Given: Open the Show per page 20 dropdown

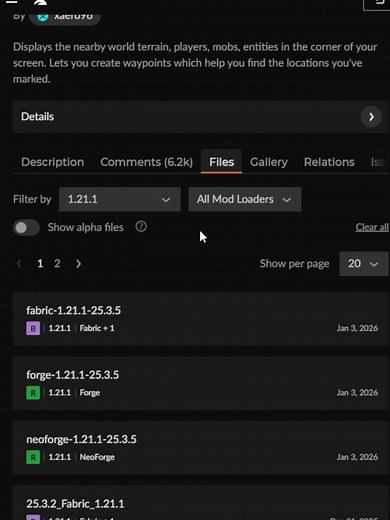Looking at the screenshot, I should [364, 264].
